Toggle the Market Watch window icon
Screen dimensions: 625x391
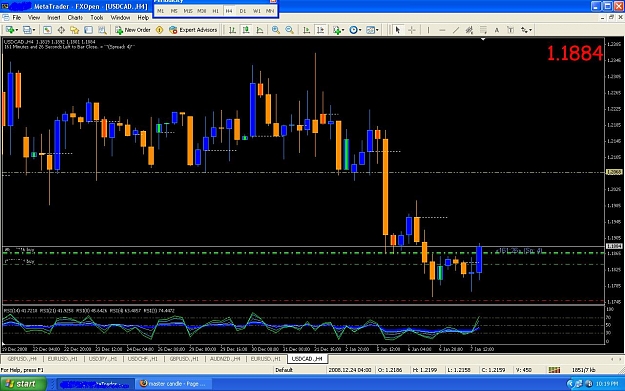(x=47, y=30)
